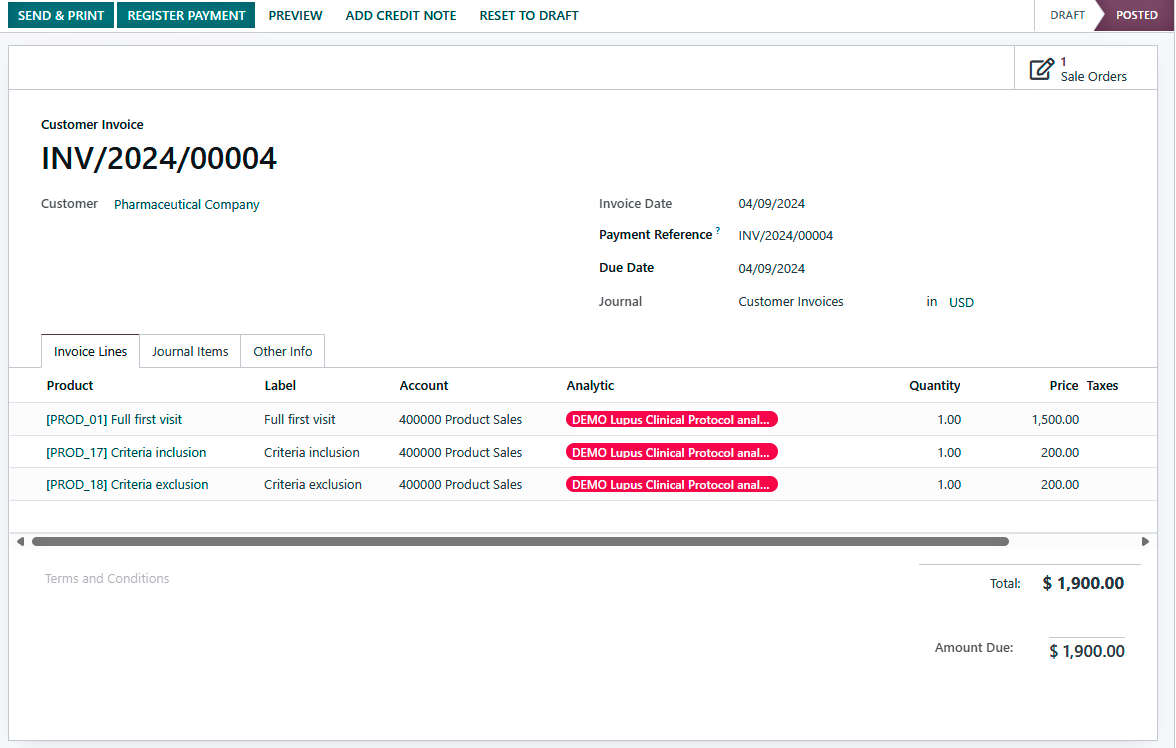Image resolution: width=1176 pixels, height=748 pixels.
Task: Click the Terms and Conditions field
Action: coord(107,578)
